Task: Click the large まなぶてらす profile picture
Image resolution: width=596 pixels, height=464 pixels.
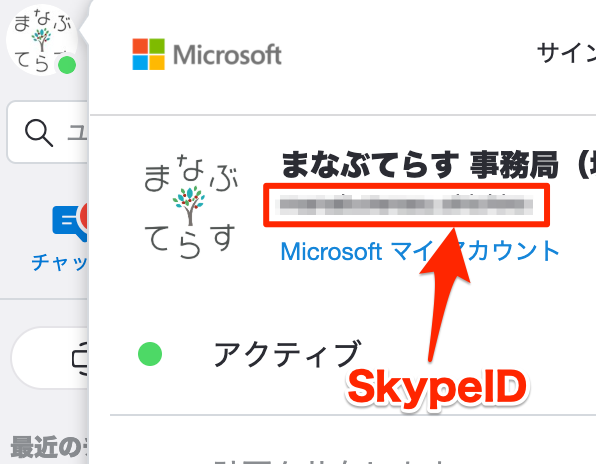Action: click(x=191, y=206)
